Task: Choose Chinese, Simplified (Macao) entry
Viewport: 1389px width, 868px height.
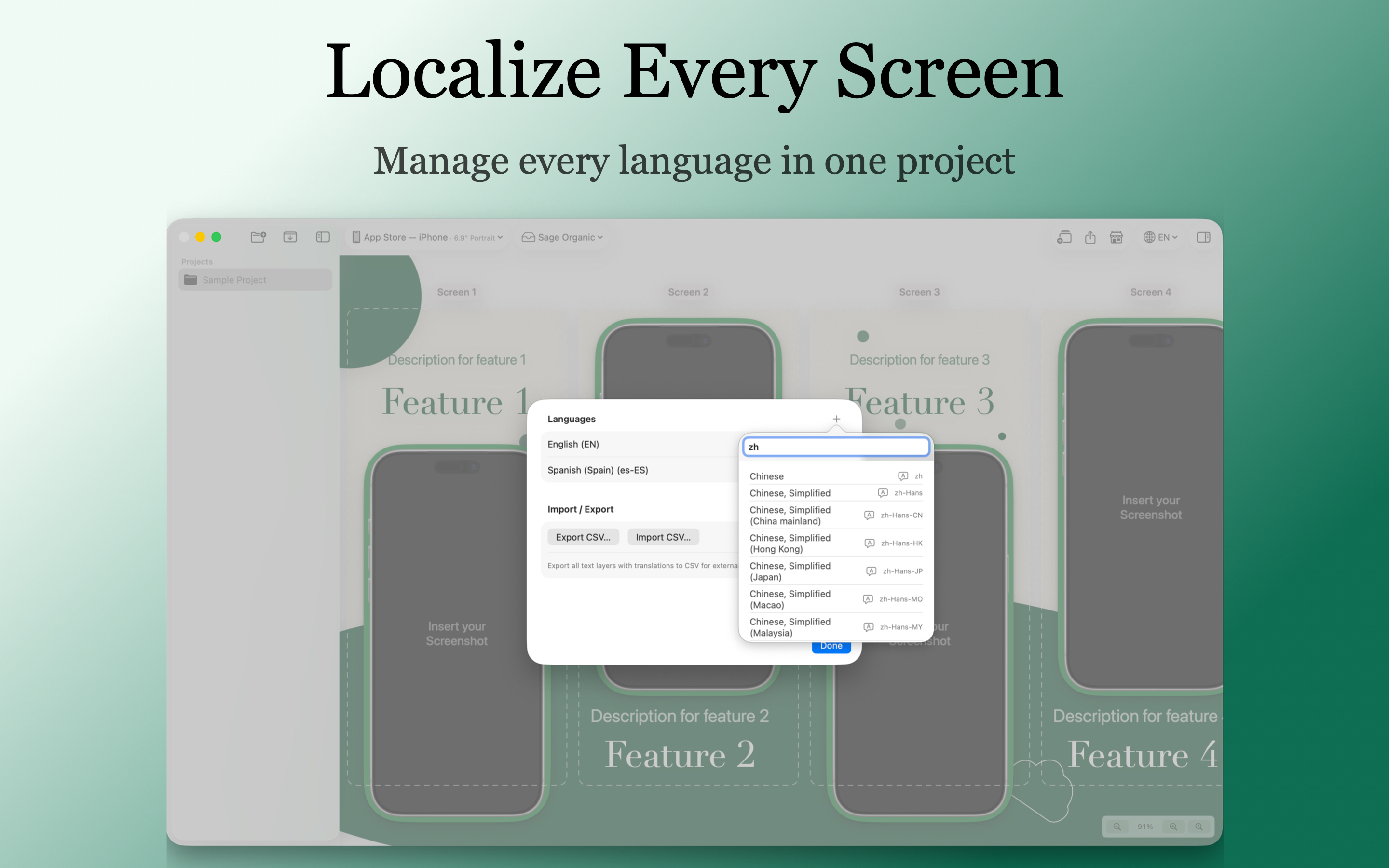Action: click(836, 599)
